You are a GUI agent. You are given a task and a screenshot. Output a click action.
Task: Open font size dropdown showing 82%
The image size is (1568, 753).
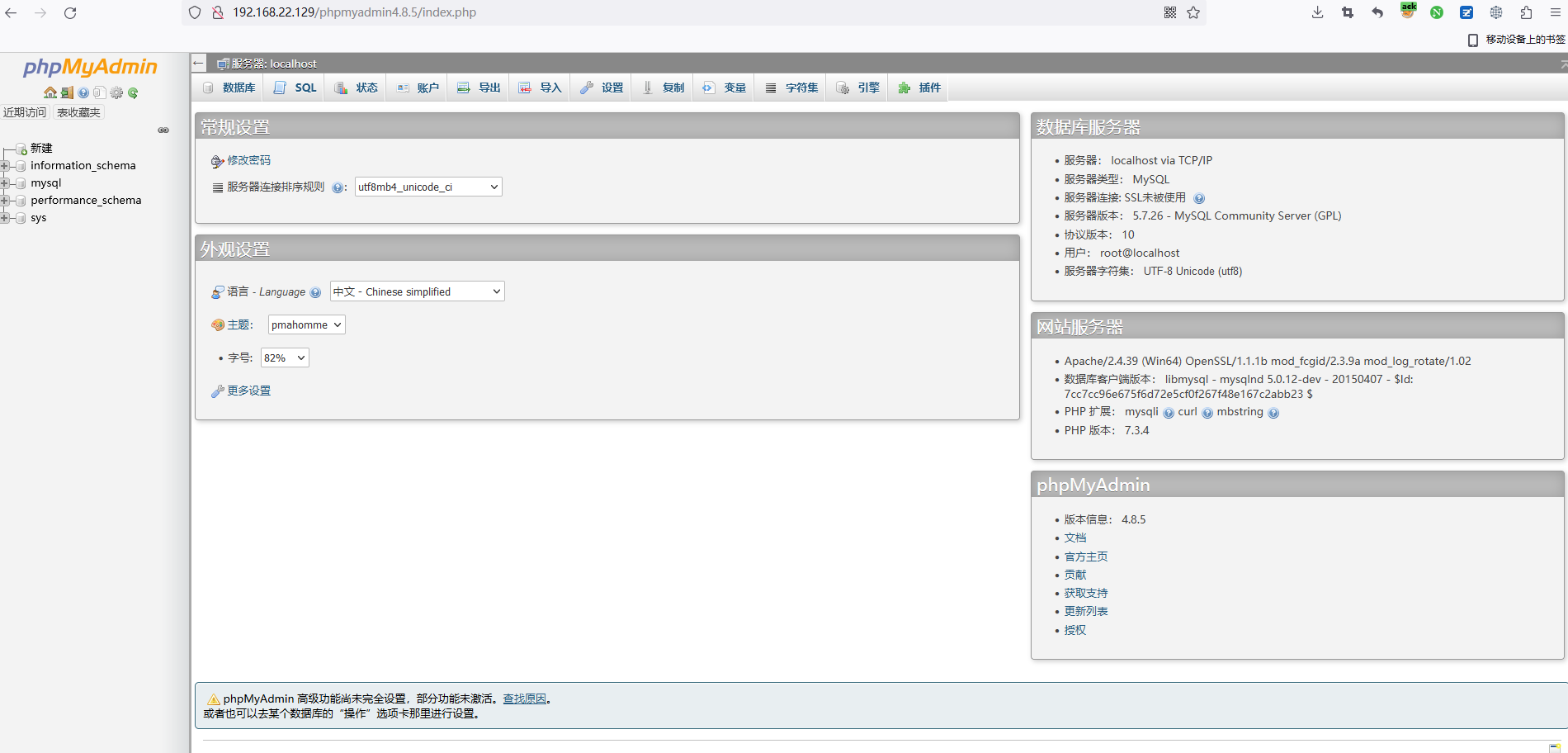(x=285, y=358)
